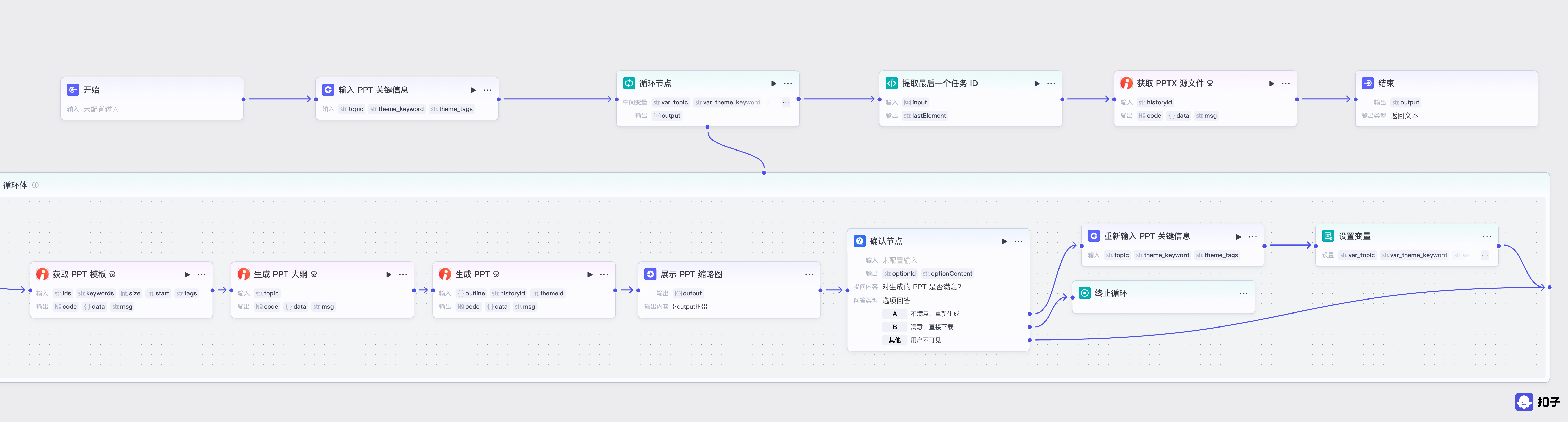
Task: Select the 获取 PPT 模板 node icon
Action: click(43, 274)
